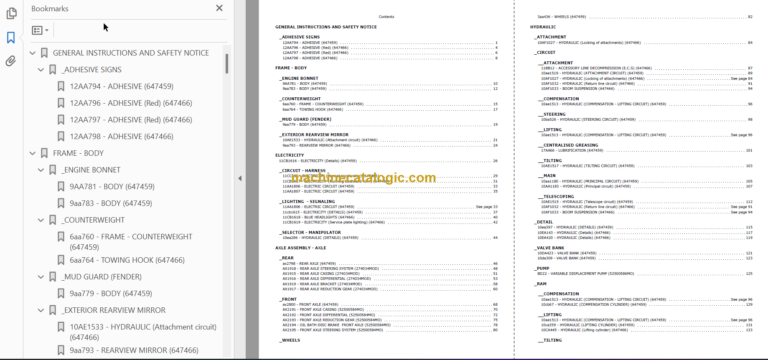Collapse the _COUNTERWEIGHT bookmark group

pyautogui.click(x=41, y=220)
